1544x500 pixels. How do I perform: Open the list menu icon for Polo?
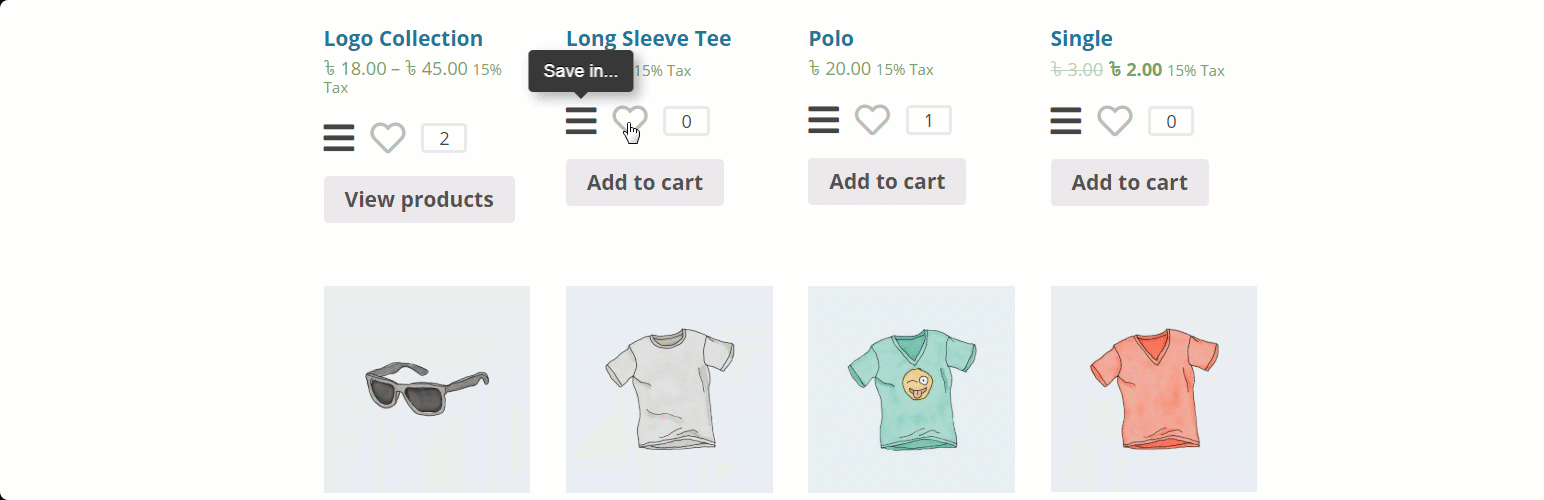[x=823, y=120]
